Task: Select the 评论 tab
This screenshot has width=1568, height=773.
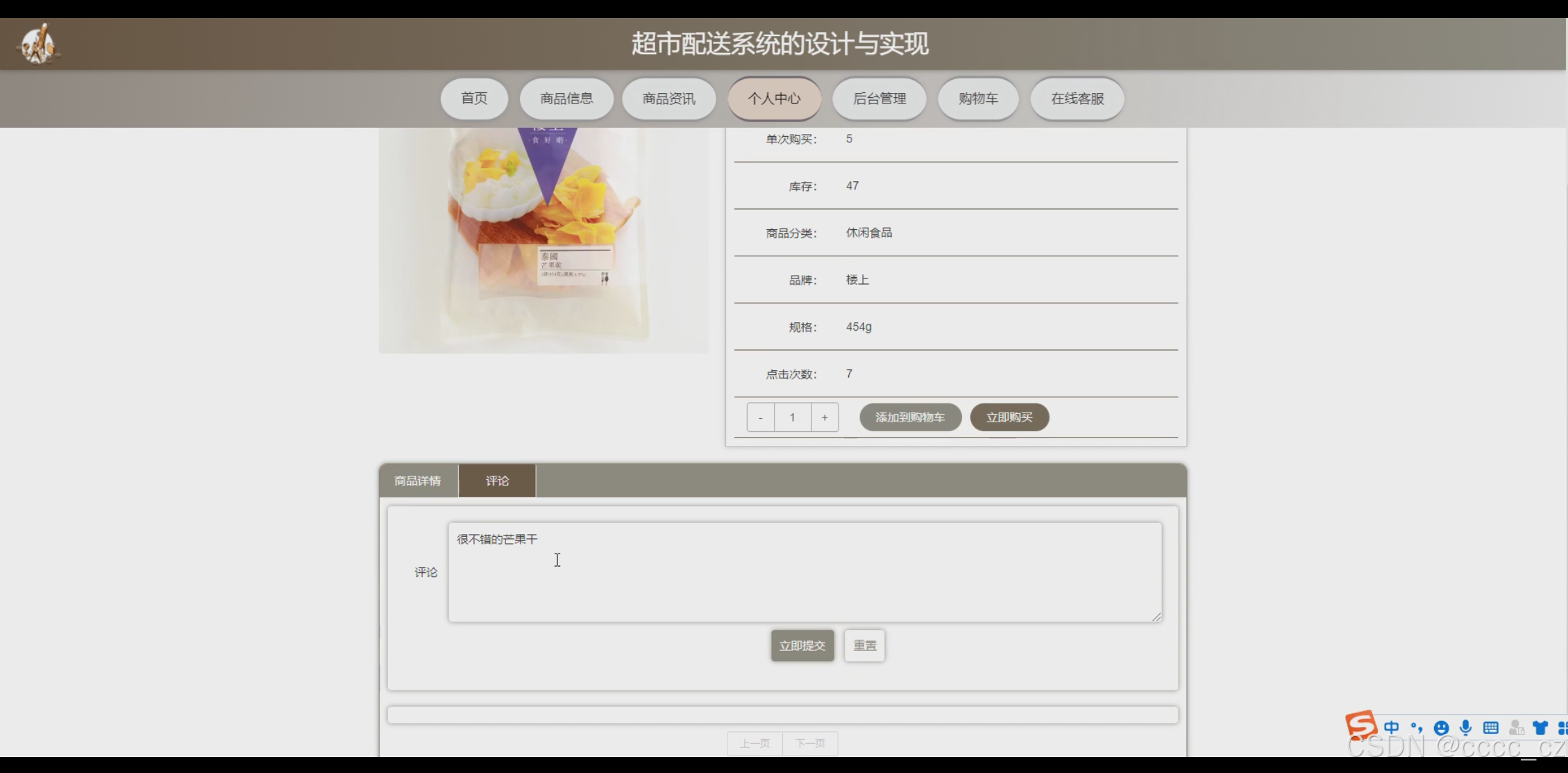Action: pyautogui.click(x=497, y=481)
